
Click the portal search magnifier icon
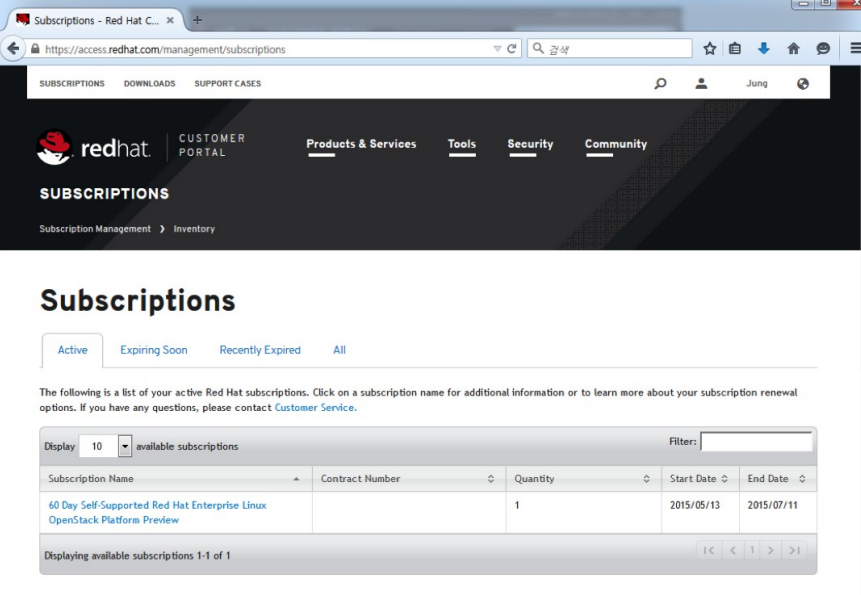661,83
